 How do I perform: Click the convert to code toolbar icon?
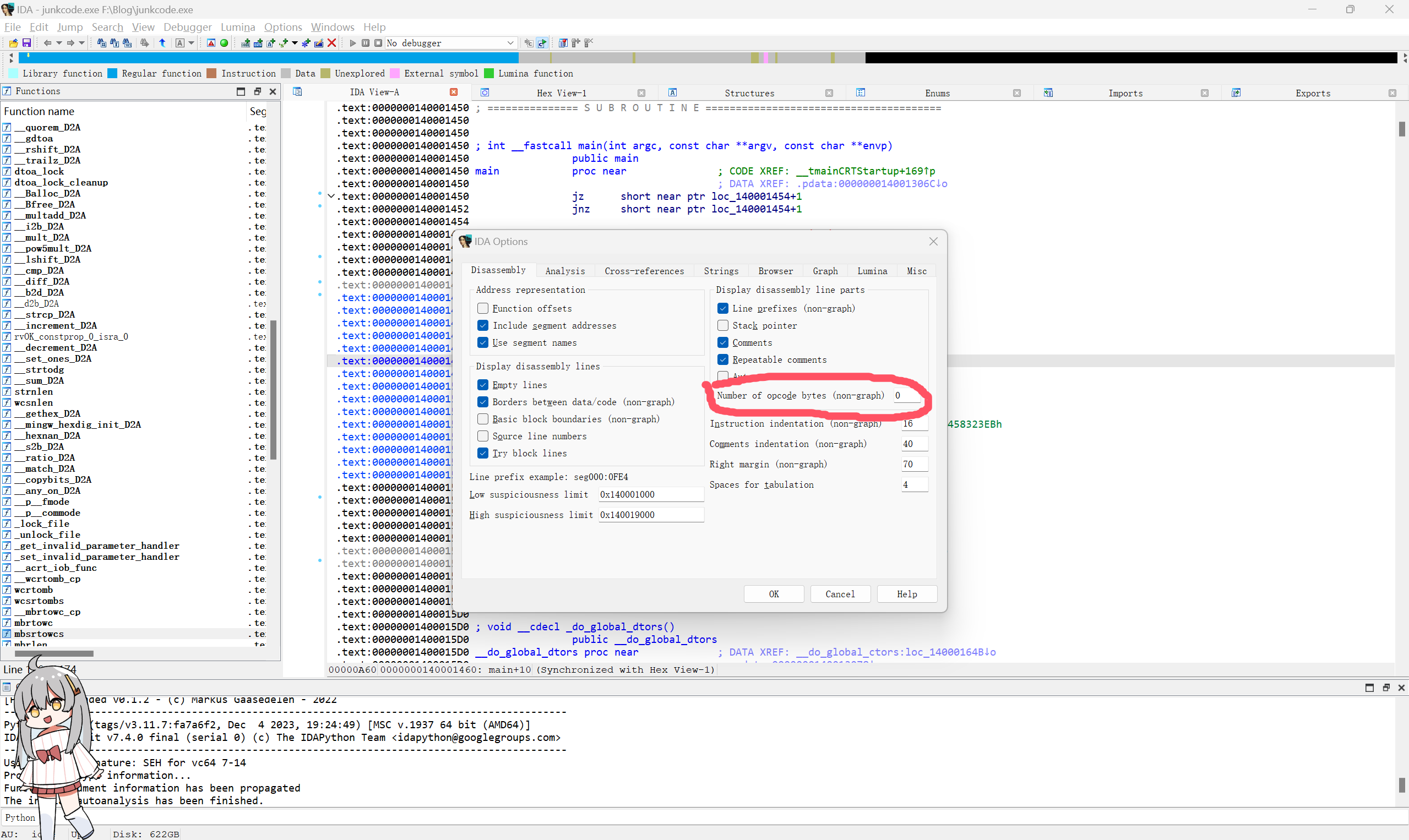coord(245,43)
